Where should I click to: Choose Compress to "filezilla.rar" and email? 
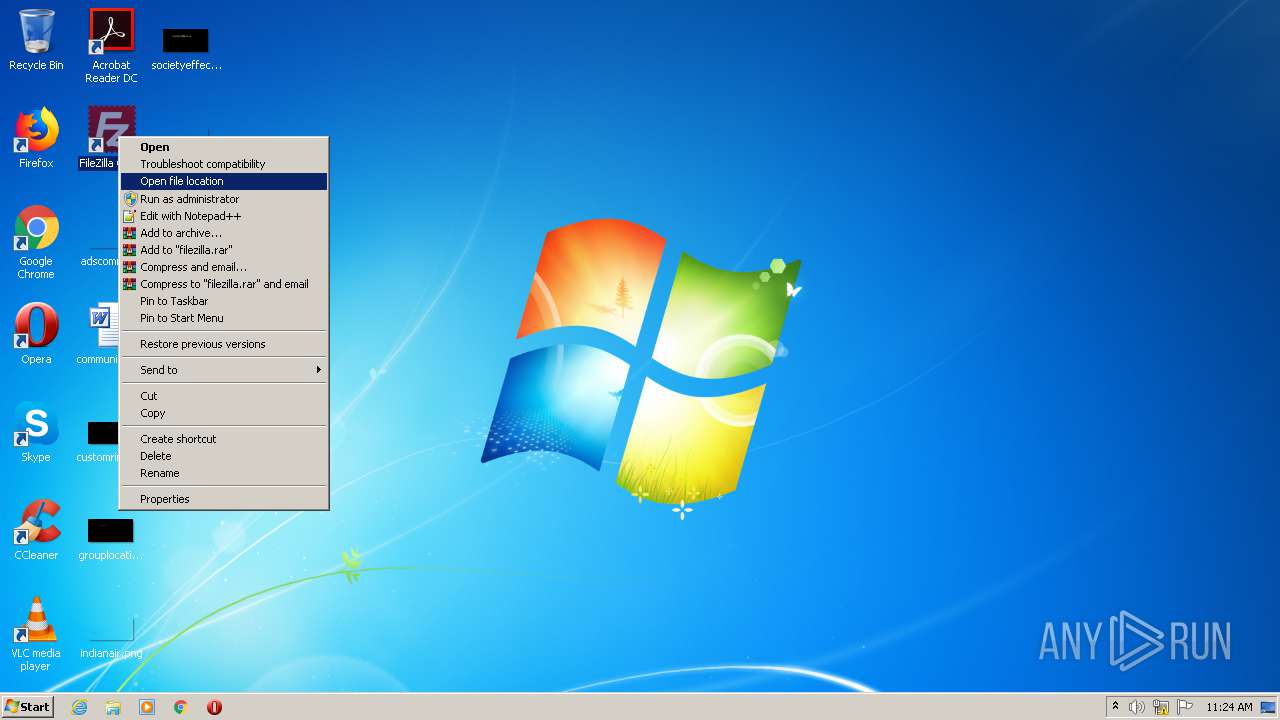[224, 284]
